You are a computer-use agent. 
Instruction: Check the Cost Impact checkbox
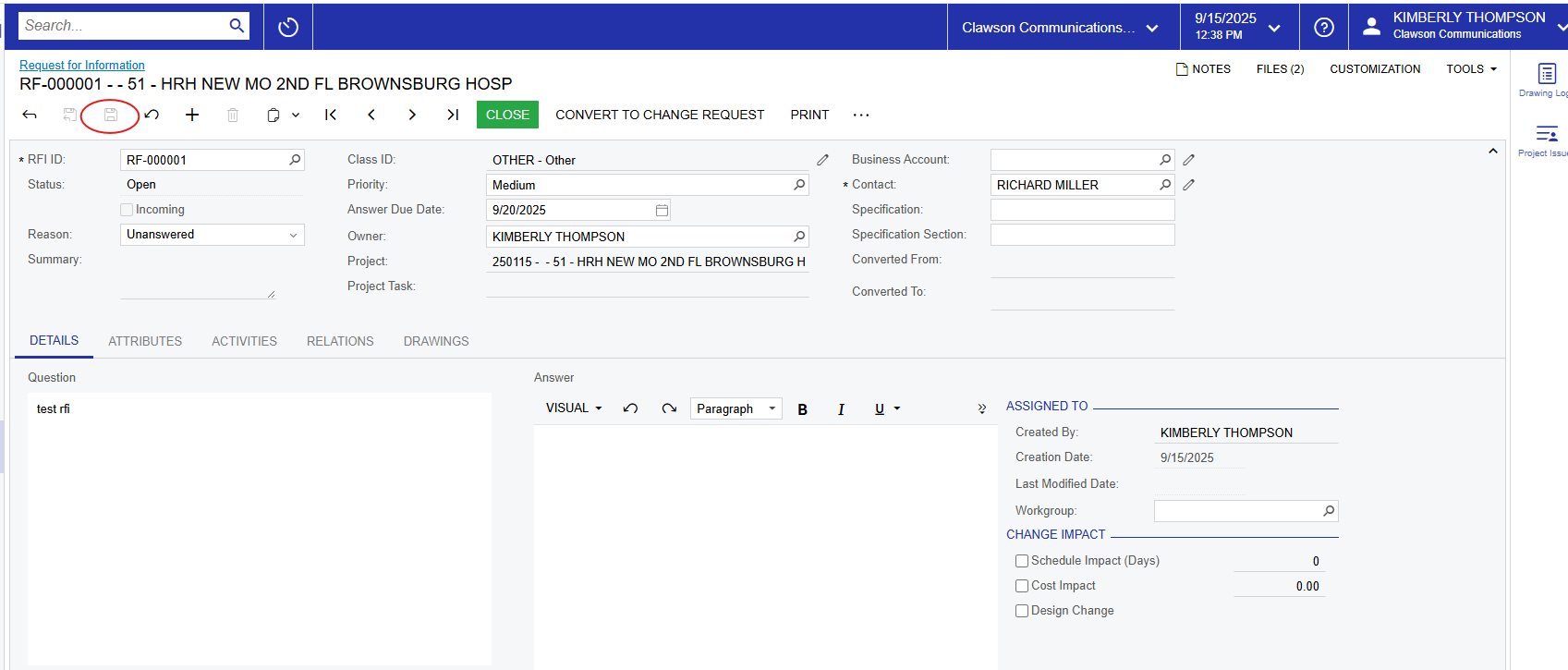coord(1022,586)
